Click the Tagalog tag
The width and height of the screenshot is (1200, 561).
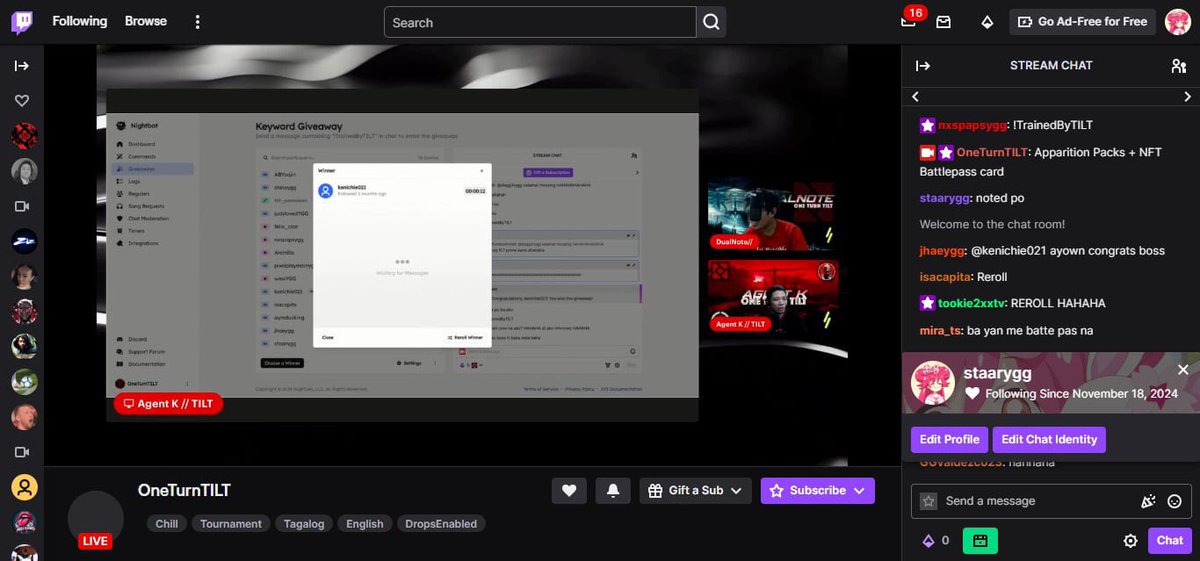coord(304,523)
